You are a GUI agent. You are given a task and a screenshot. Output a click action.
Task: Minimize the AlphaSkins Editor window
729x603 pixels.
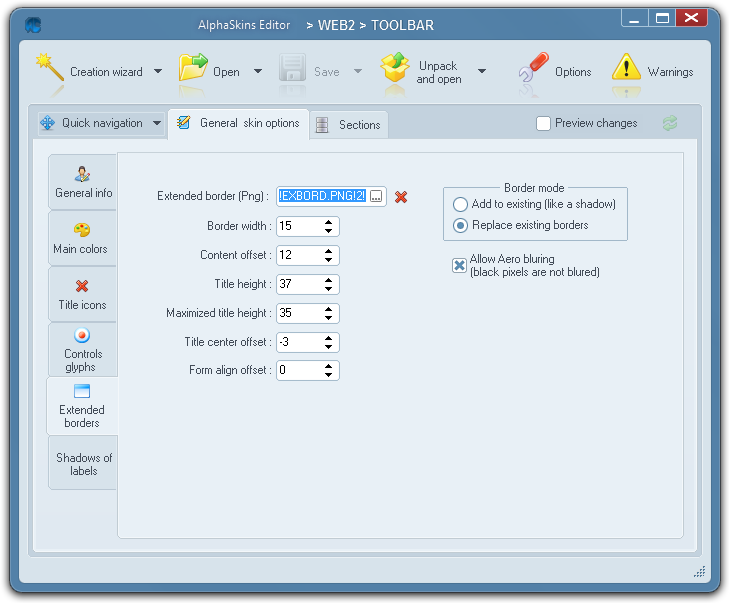click(x=635, y=18)
